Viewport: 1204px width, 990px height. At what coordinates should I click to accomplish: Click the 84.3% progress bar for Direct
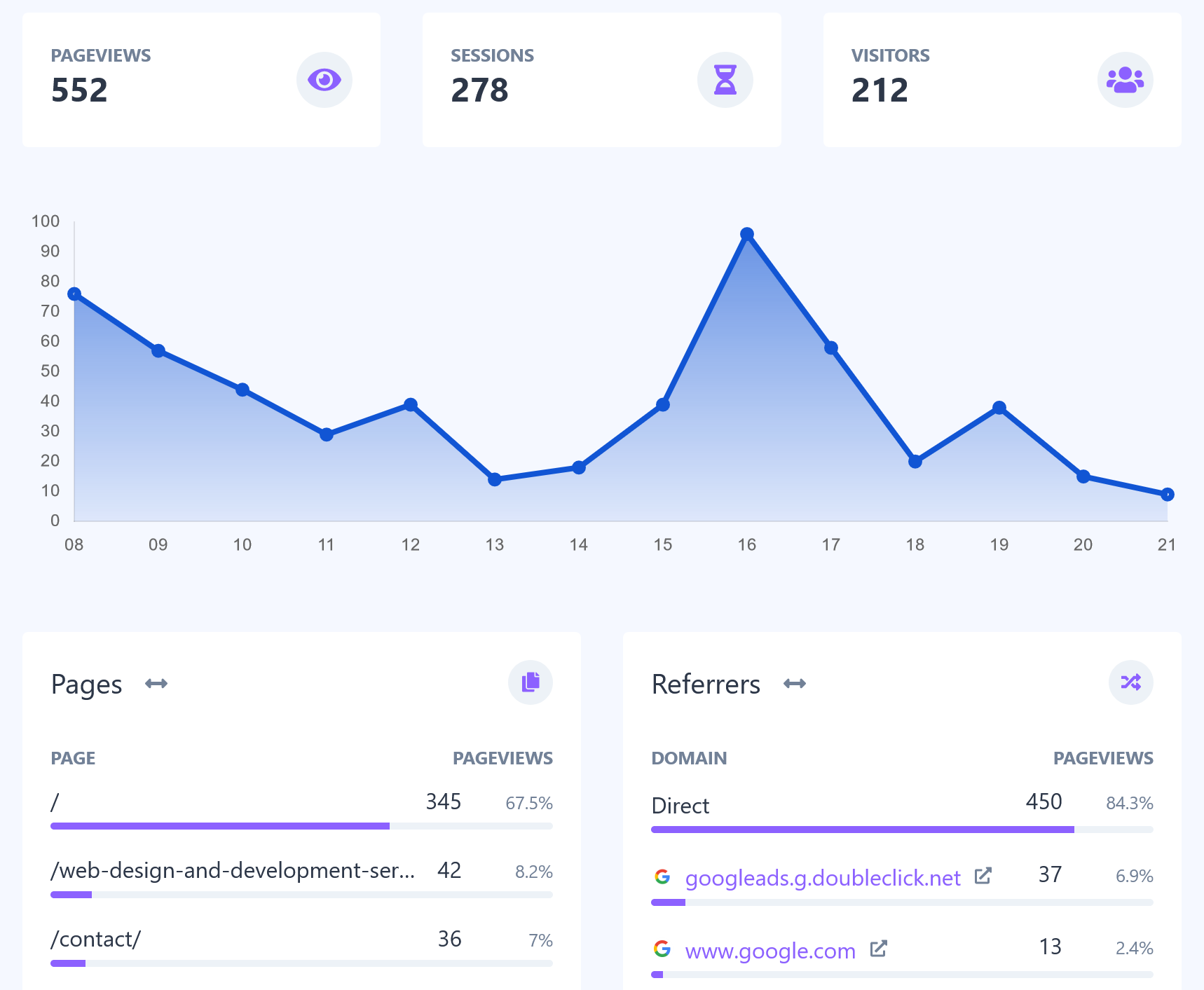[x=902, y=830]
